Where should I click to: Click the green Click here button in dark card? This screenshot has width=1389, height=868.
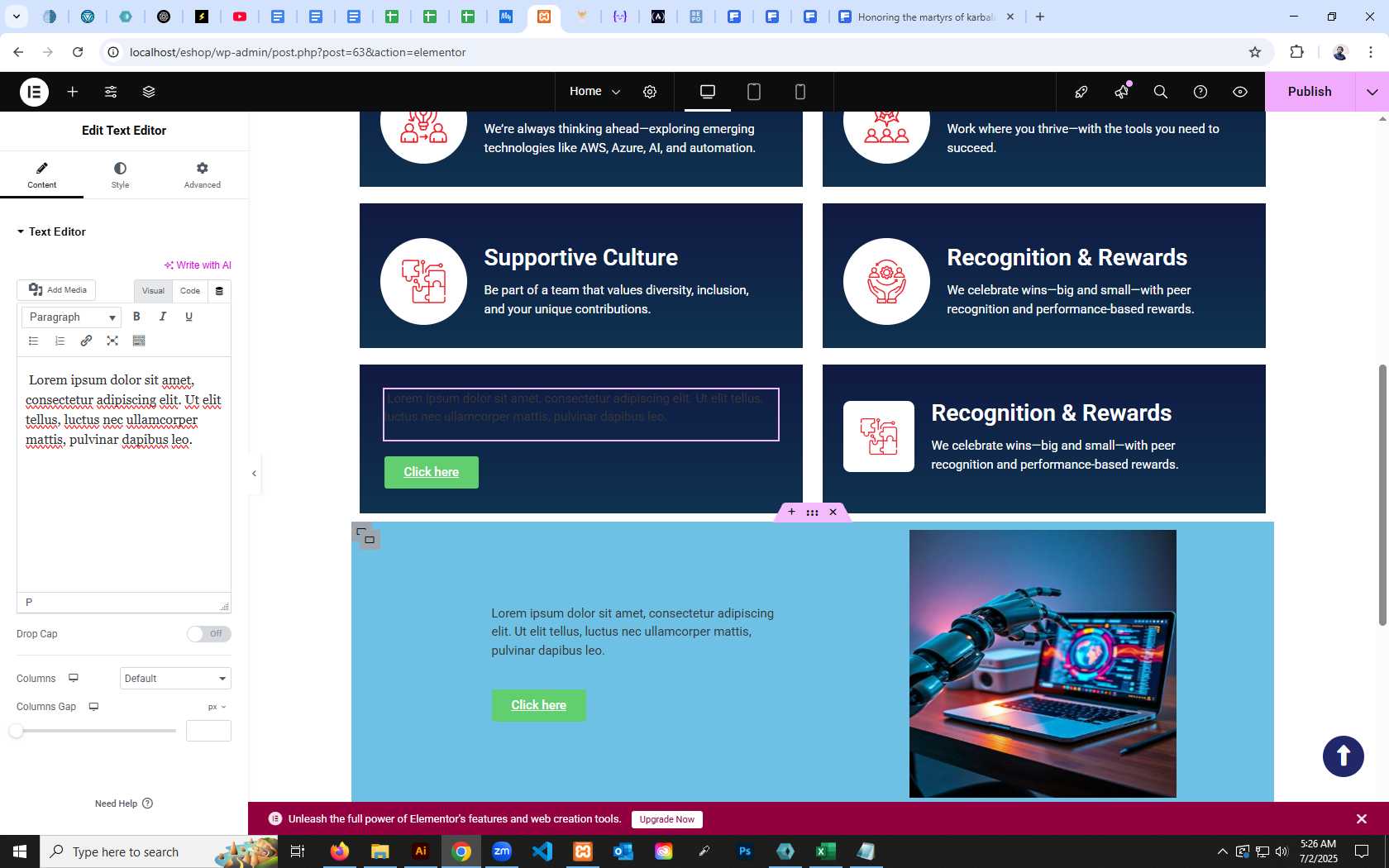click(432, 472)
